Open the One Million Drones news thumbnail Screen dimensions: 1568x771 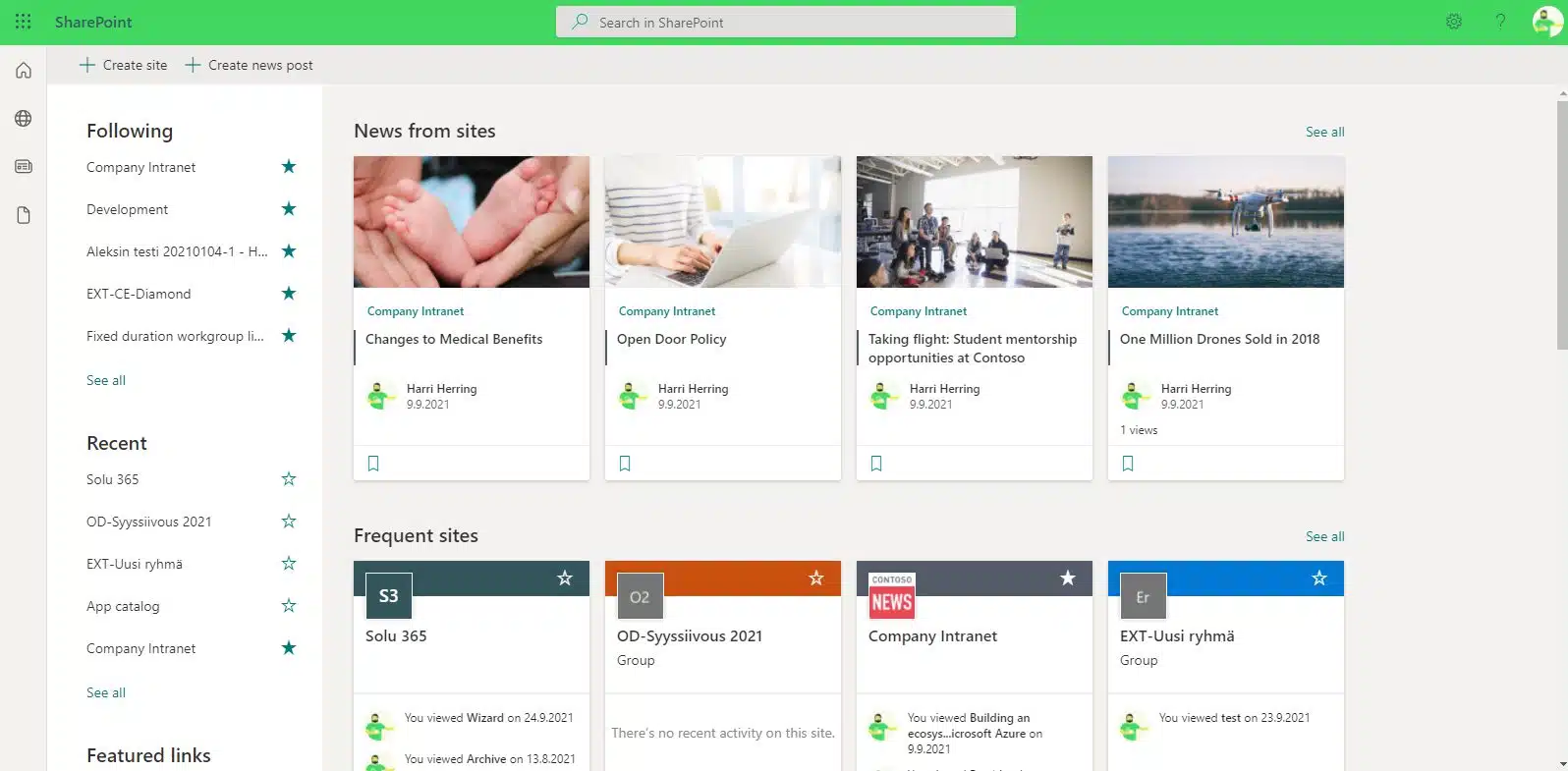point(1225,222)
